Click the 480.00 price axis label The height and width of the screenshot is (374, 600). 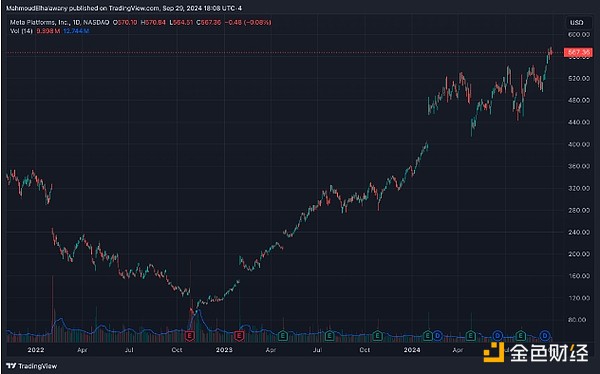pos(579,100)
